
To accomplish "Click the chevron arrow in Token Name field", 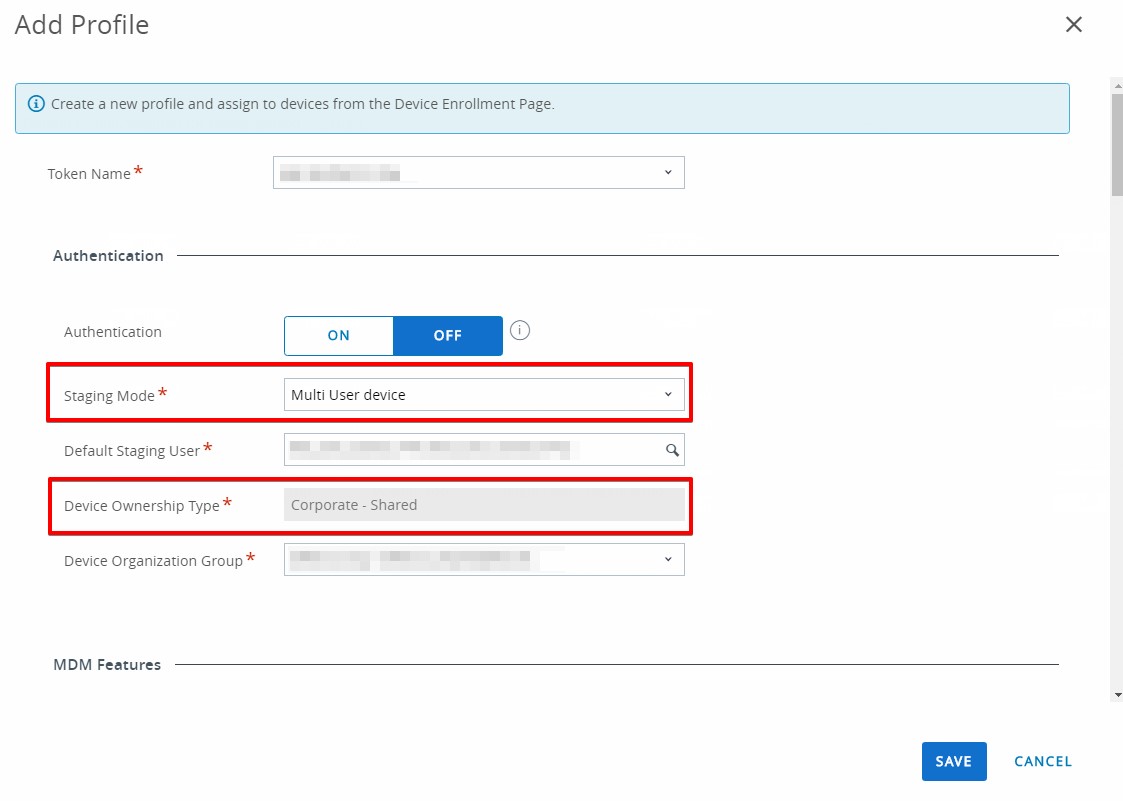I will point(667,173).
